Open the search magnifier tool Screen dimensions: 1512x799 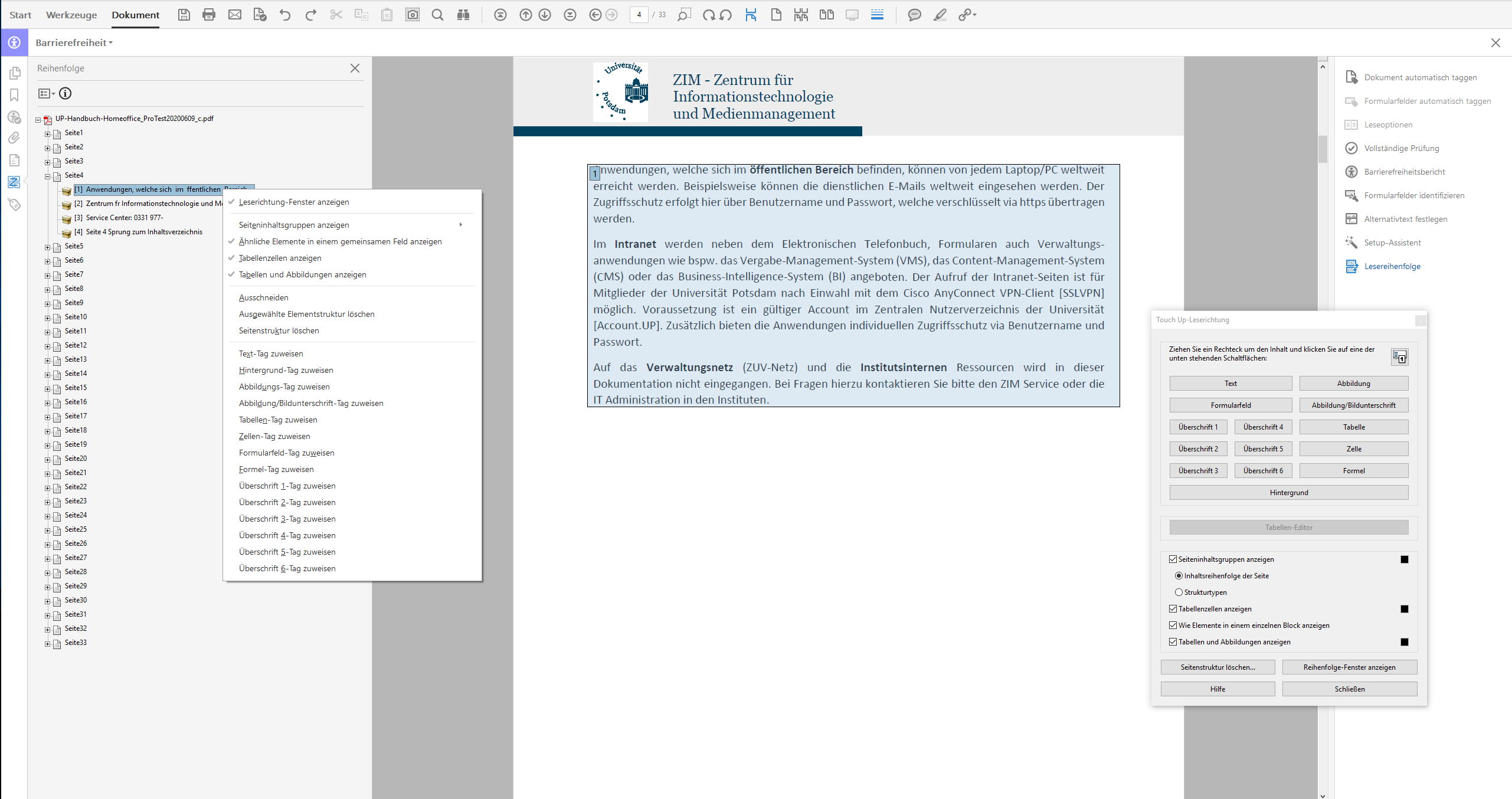pos(437,15)
